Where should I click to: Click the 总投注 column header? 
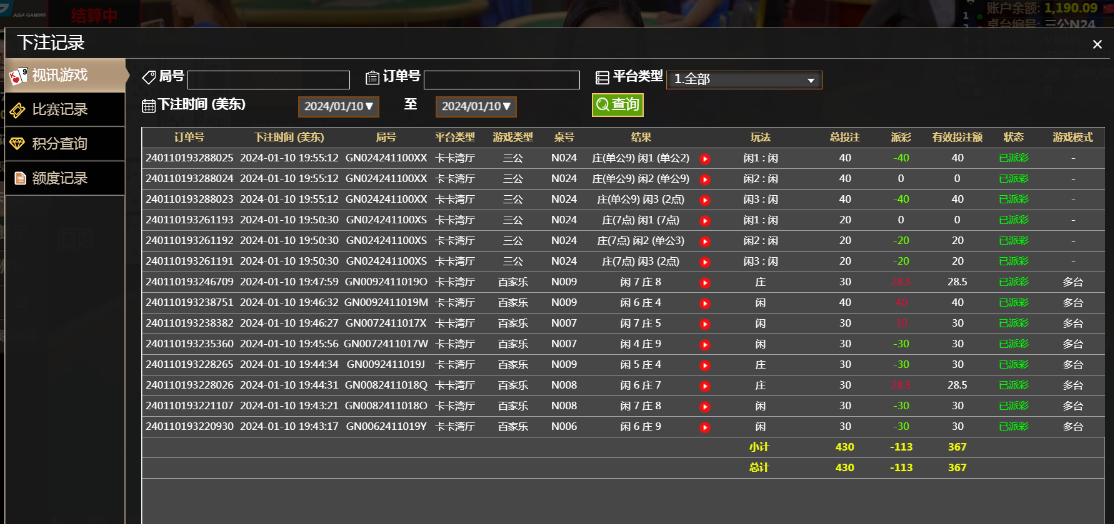(x=845, y=137)
